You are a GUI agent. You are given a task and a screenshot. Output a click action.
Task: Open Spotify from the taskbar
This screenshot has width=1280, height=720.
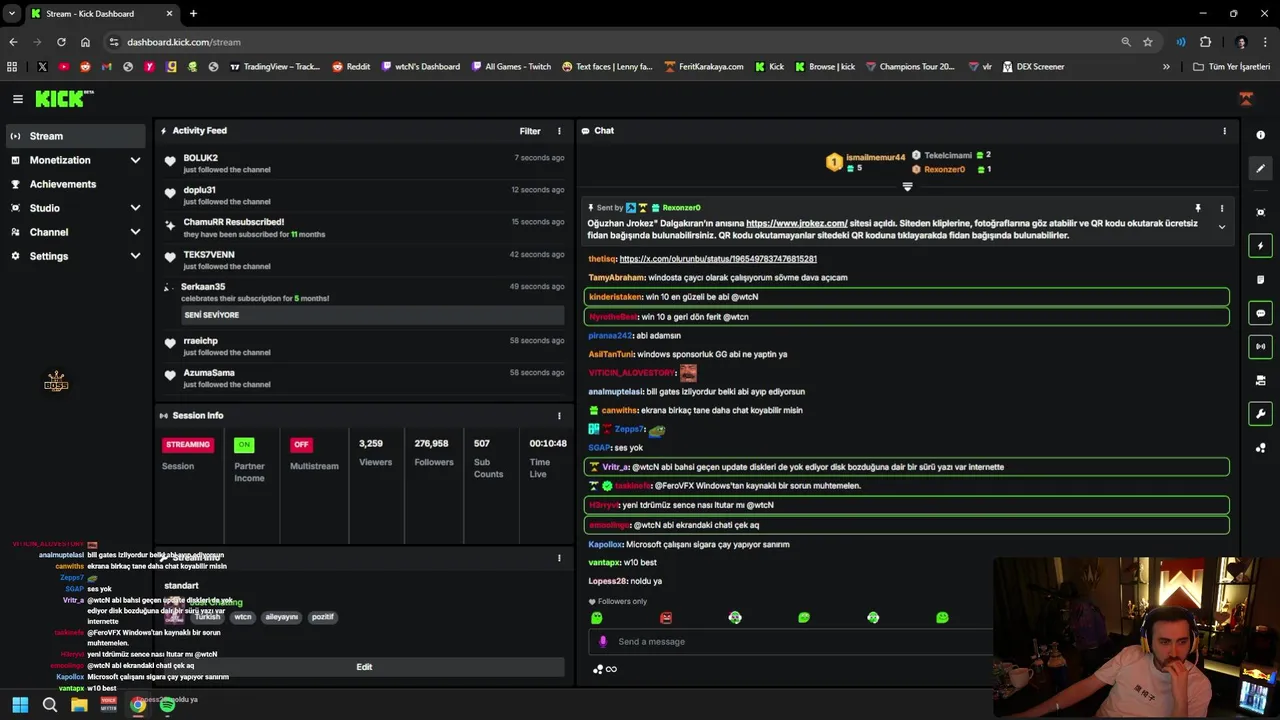coord(167,705)
